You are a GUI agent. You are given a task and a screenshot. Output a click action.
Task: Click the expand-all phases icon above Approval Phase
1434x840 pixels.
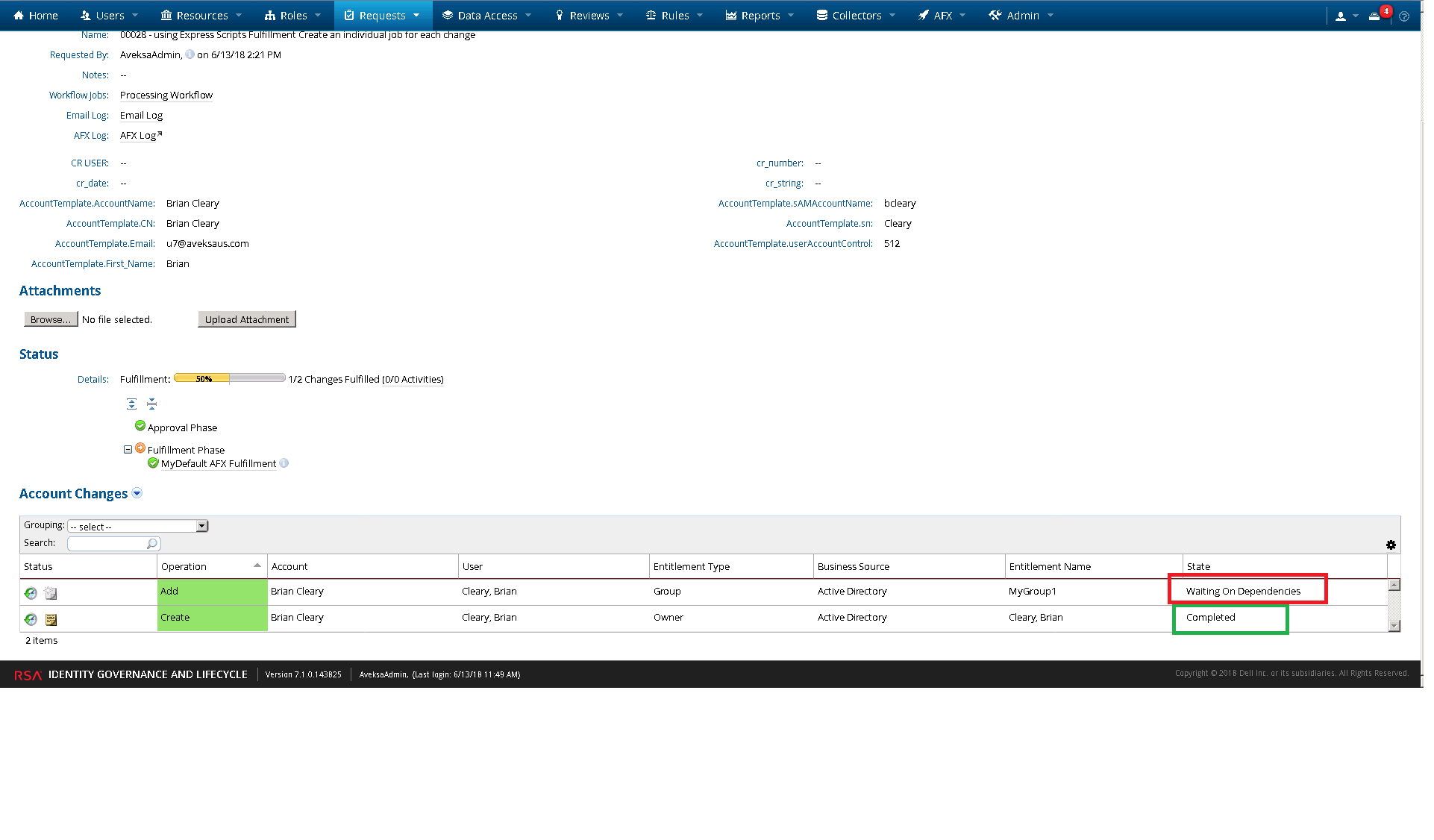pyautogui.click(x=131, y=404)
